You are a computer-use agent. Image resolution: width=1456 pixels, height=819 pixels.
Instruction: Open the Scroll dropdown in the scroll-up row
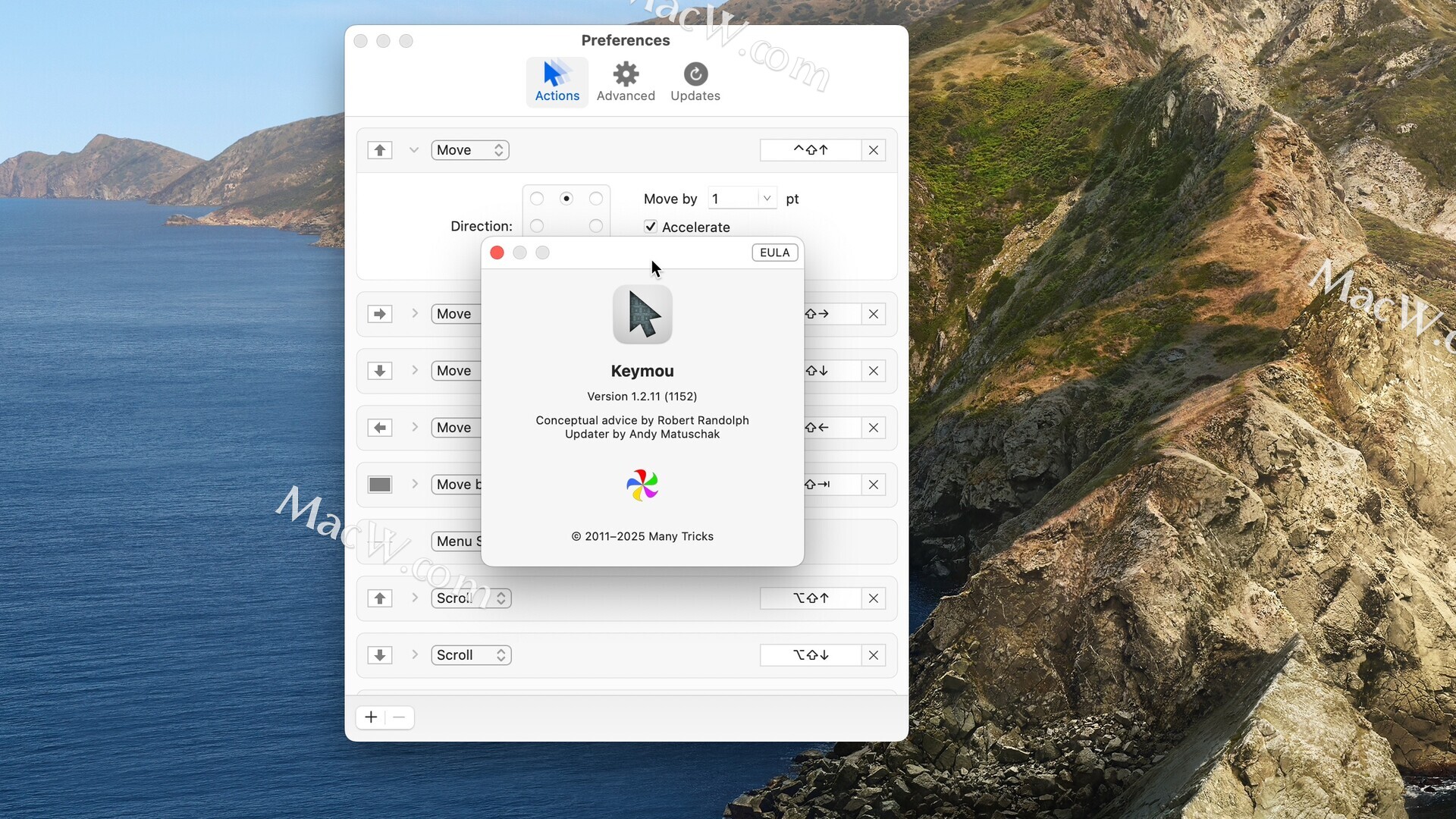click(x=471, y=598)
